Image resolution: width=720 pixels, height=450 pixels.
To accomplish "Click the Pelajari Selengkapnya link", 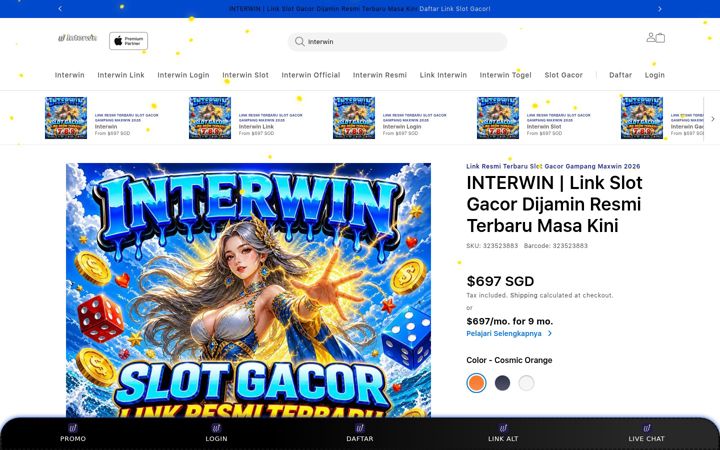I will pos(504,333).
